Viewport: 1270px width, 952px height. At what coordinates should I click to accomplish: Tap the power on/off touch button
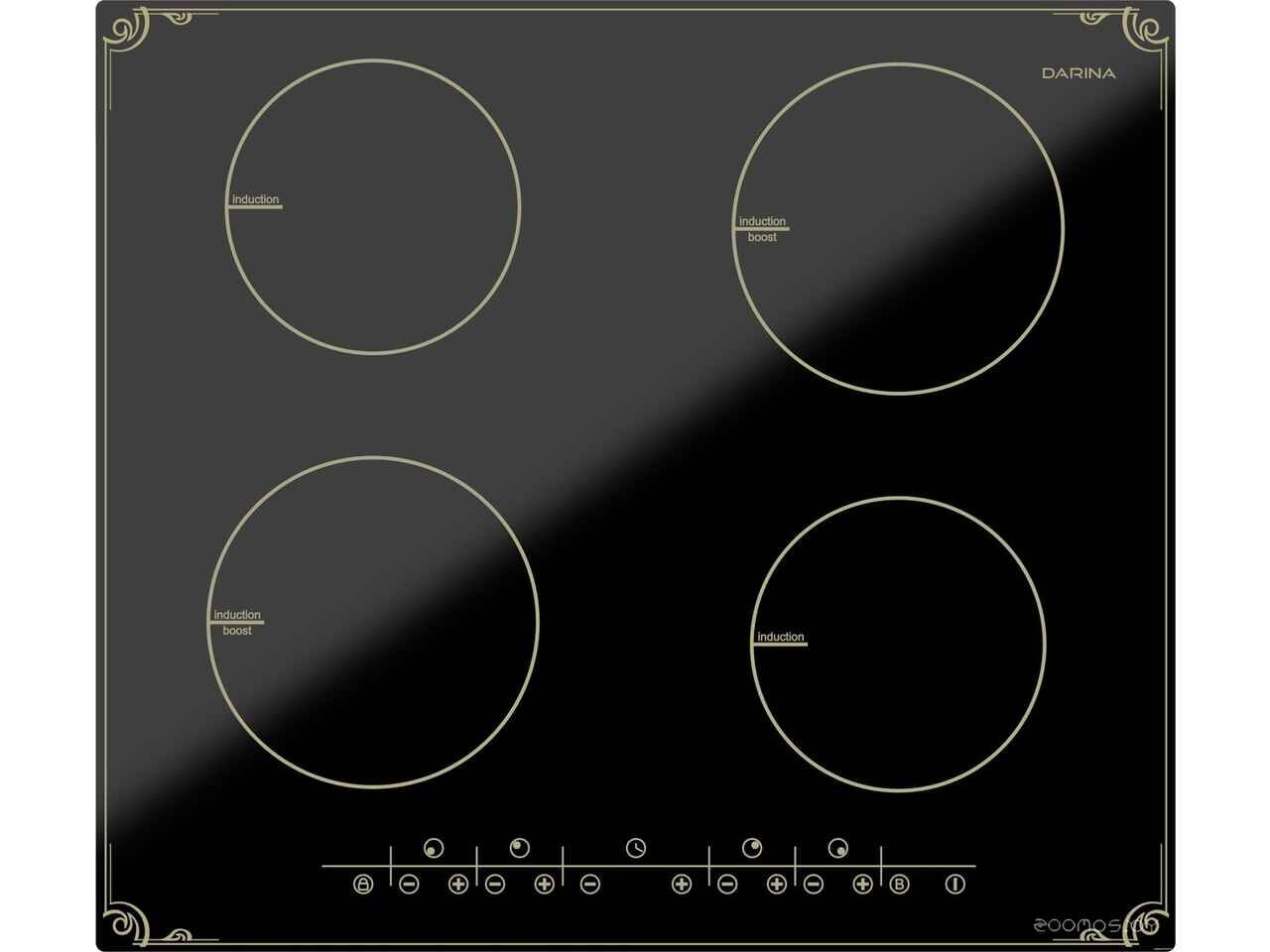tap(954, 884)
